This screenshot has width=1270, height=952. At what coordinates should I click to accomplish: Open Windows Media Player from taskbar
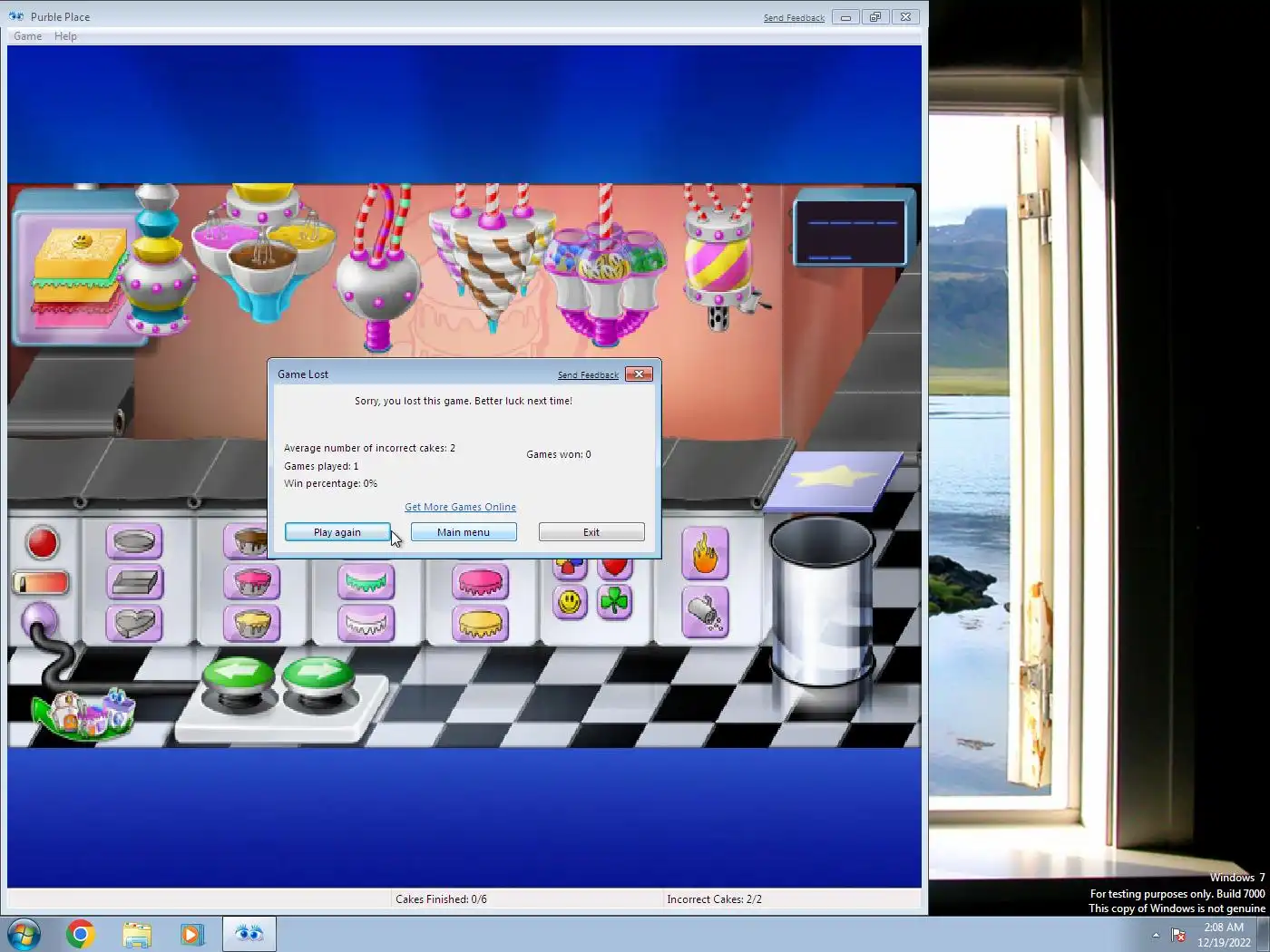click(x=192, y=934)
